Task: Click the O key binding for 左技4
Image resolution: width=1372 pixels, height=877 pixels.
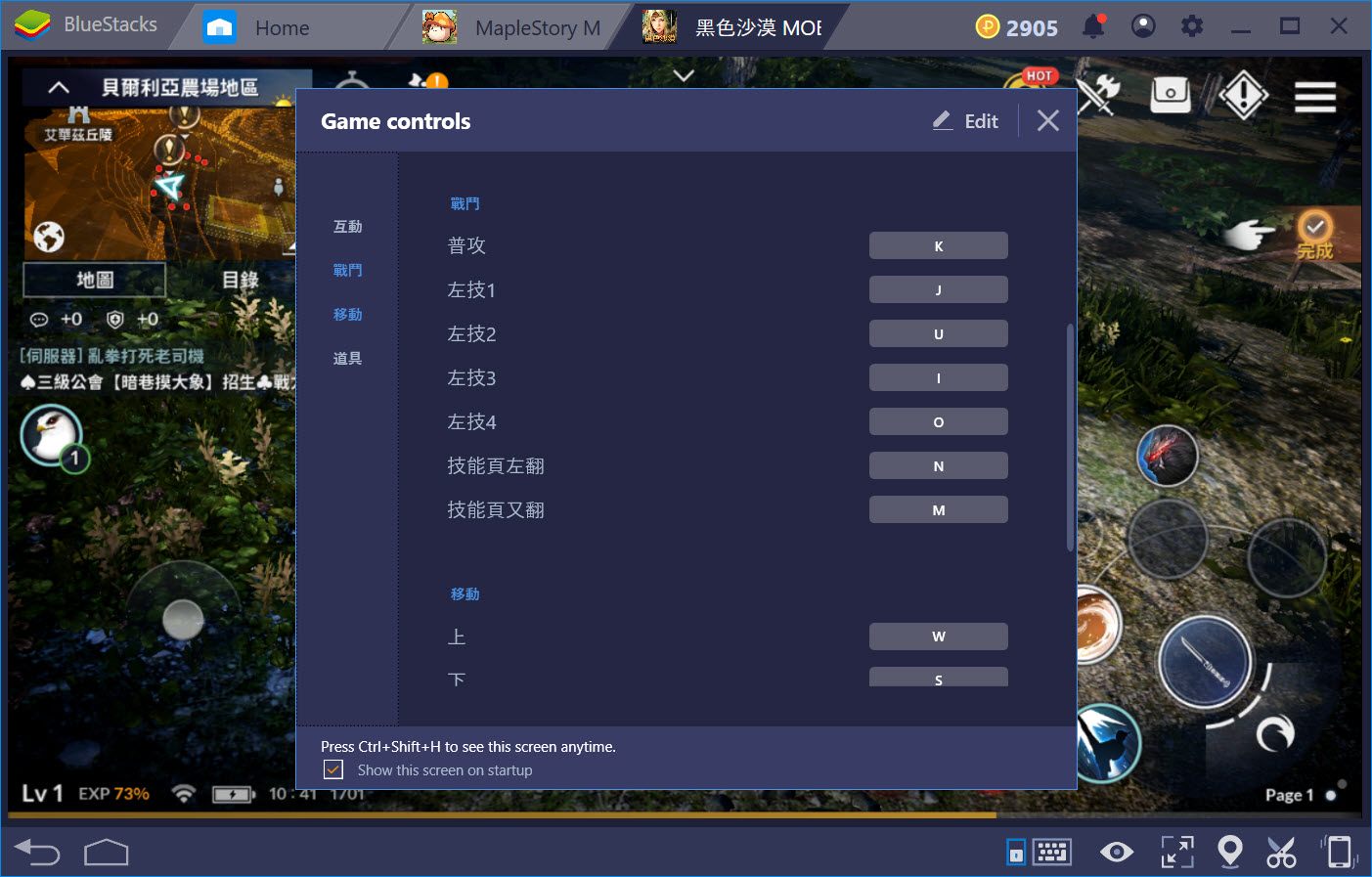Action: tap(939, 422)
